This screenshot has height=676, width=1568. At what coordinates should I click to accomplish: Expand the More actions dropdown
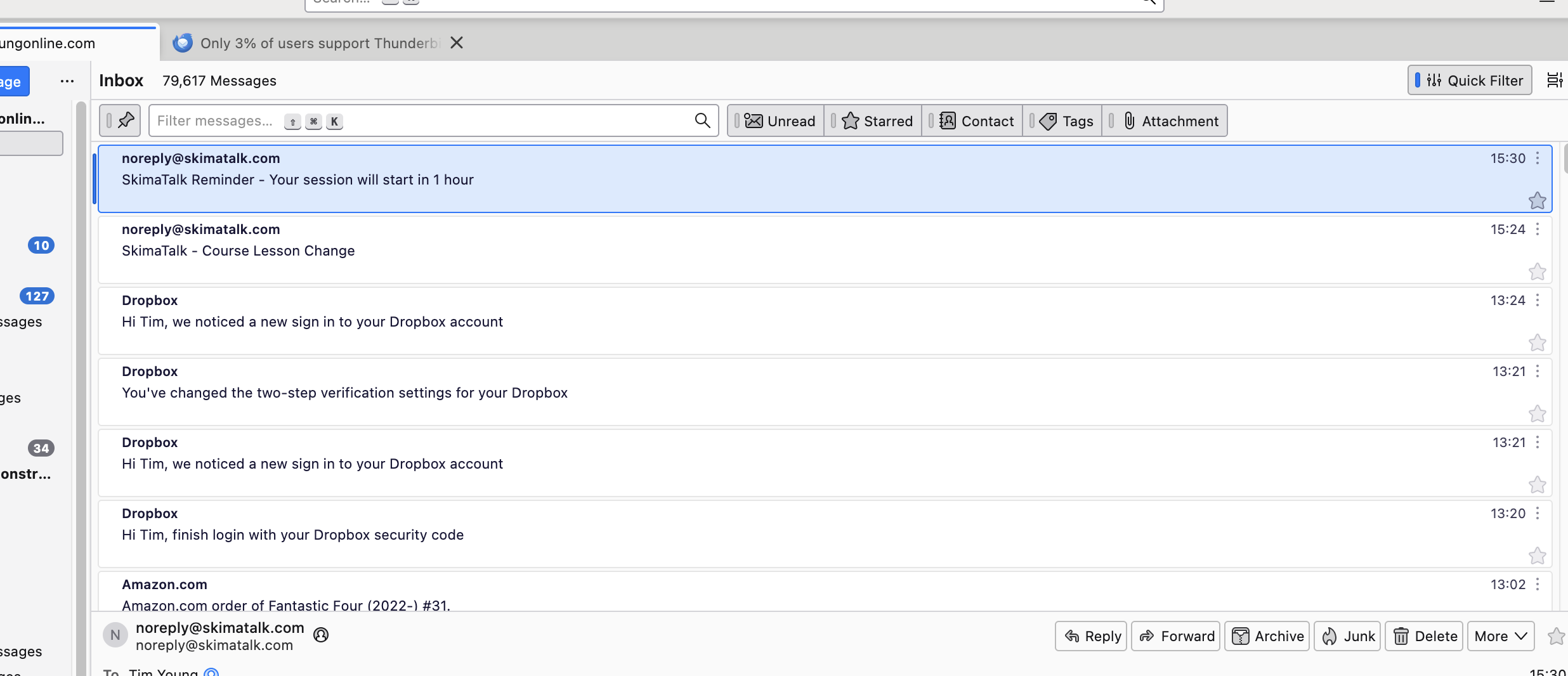pos(1501,636)
